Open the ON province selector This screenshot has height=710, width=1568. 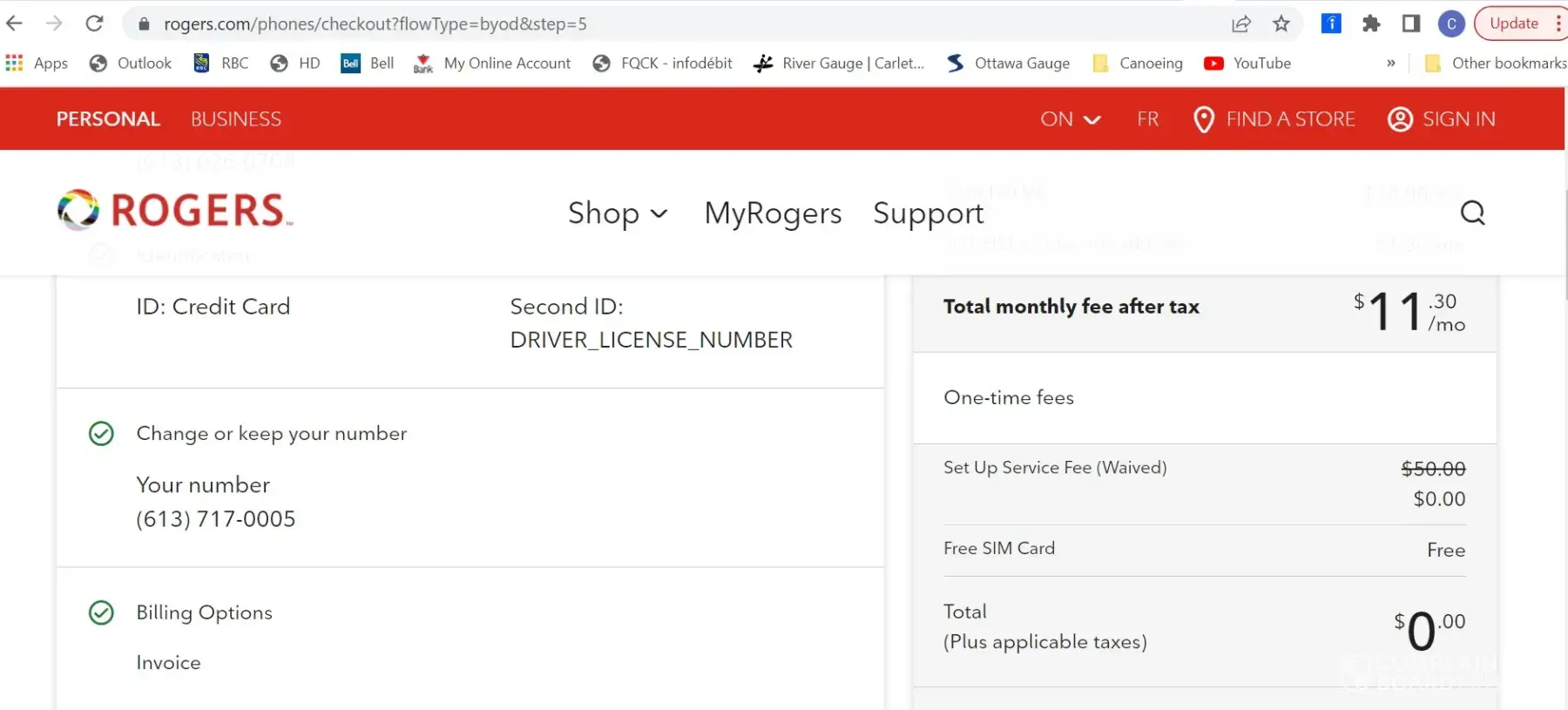1070,119
